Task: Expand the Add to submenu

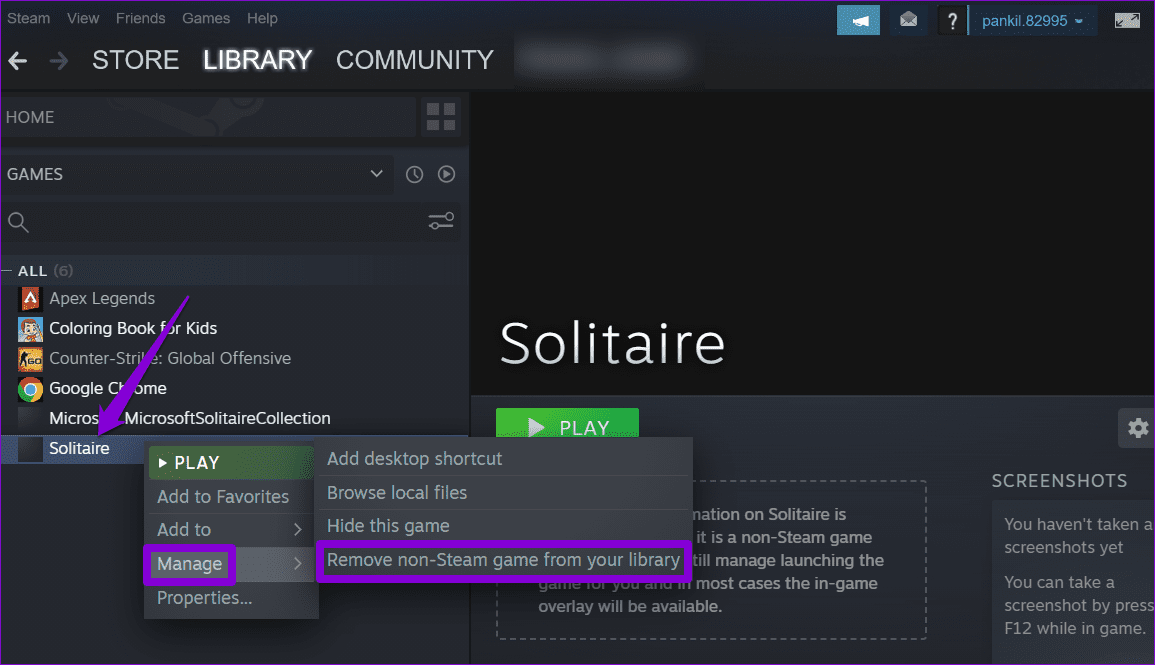Action: (231, 529)
